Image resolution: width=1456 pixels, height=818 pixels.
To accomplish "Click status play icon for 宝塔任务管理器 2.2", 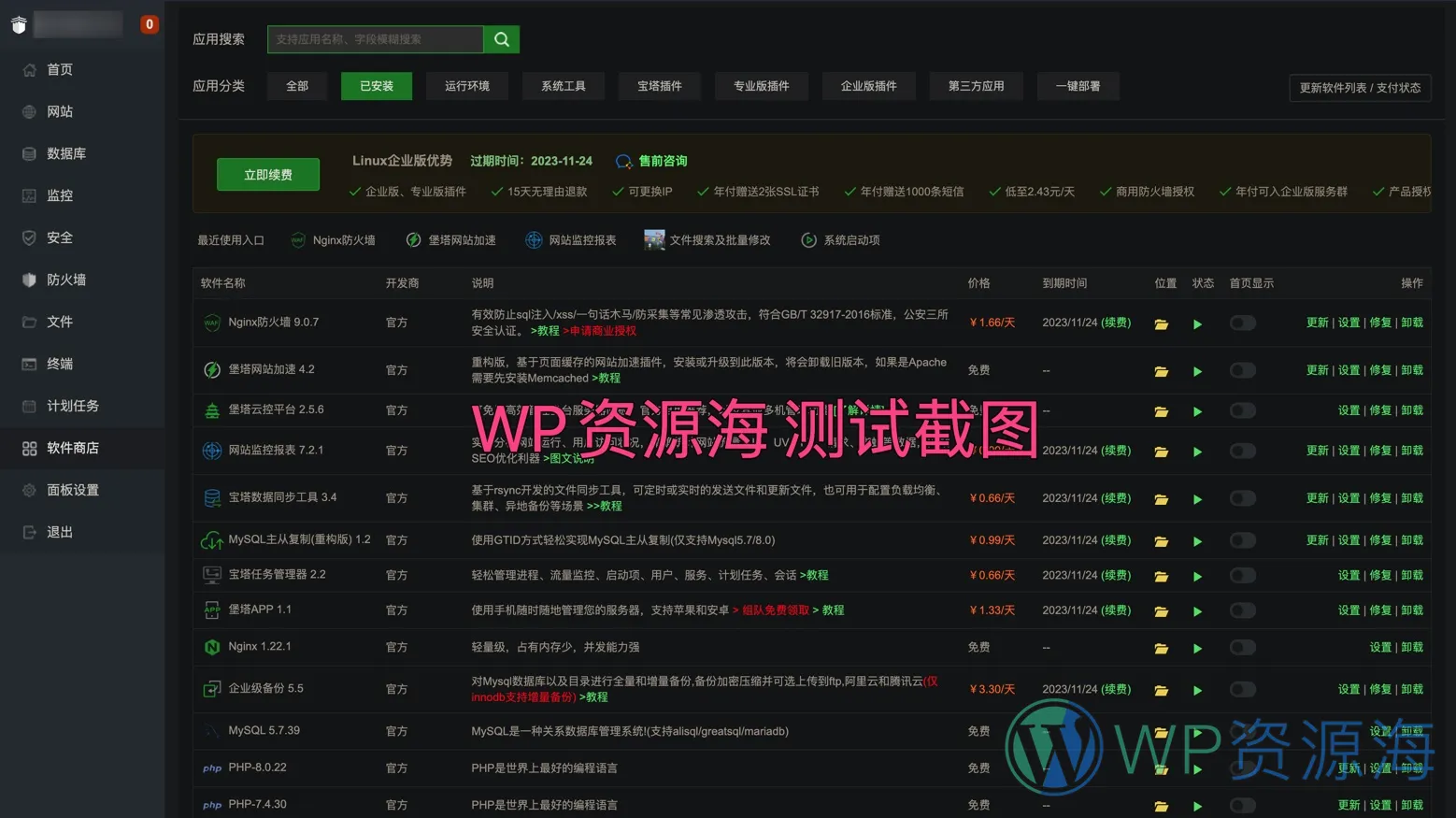I will click(1197, 577).
